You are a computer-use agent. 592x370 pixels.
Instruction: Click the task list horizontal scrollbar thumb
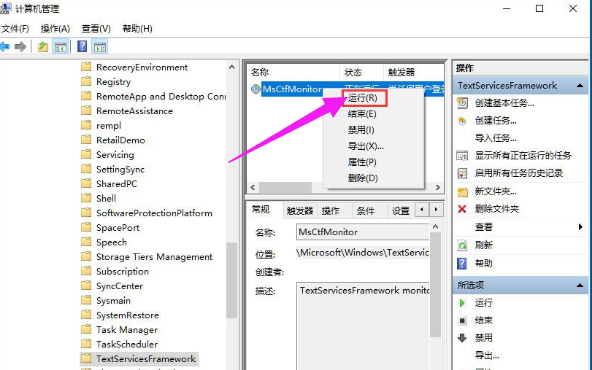click(x=285, y=187)
